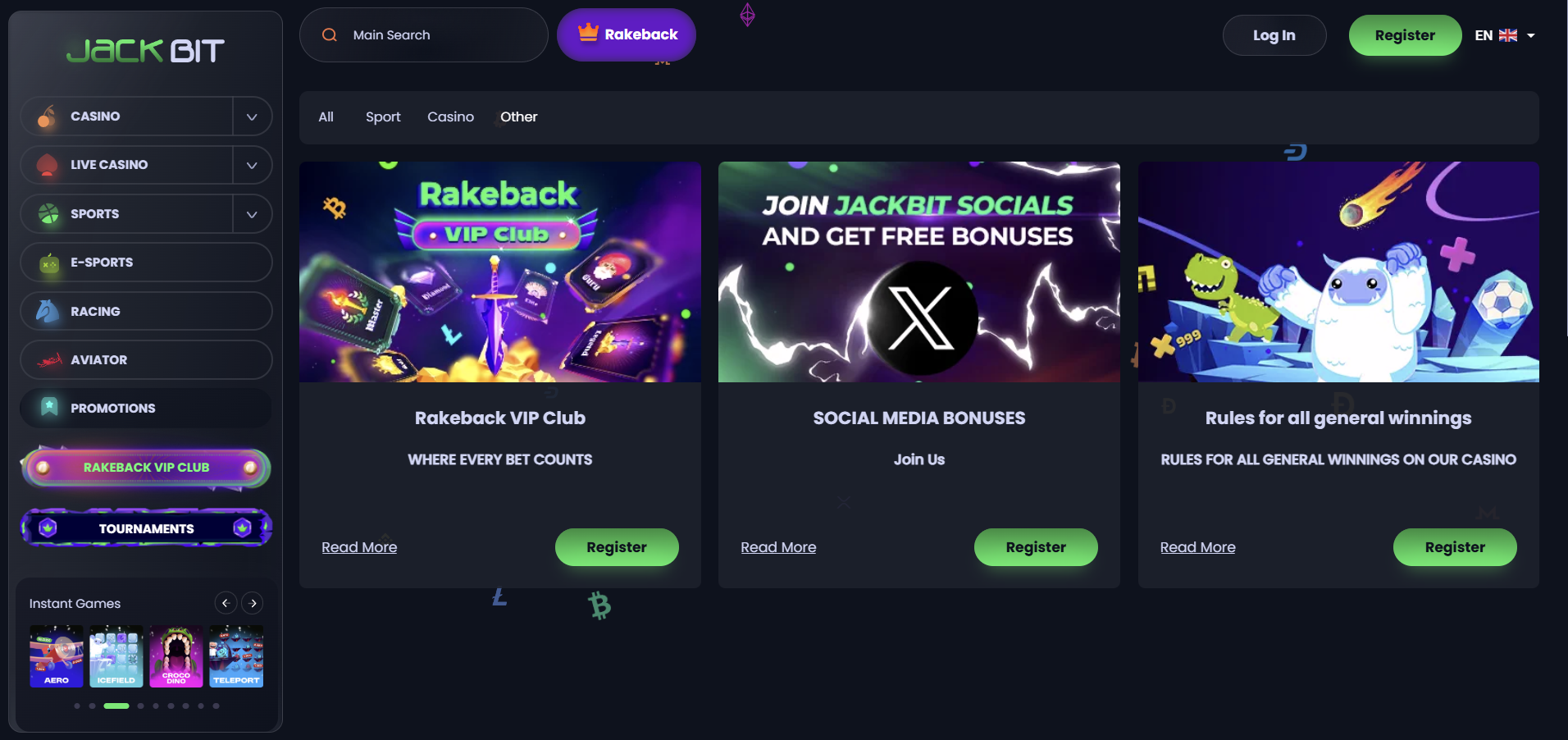Show next Instant Games with right arrow
The width and height of the screenshot is (1568, 740).
(253, 603)
